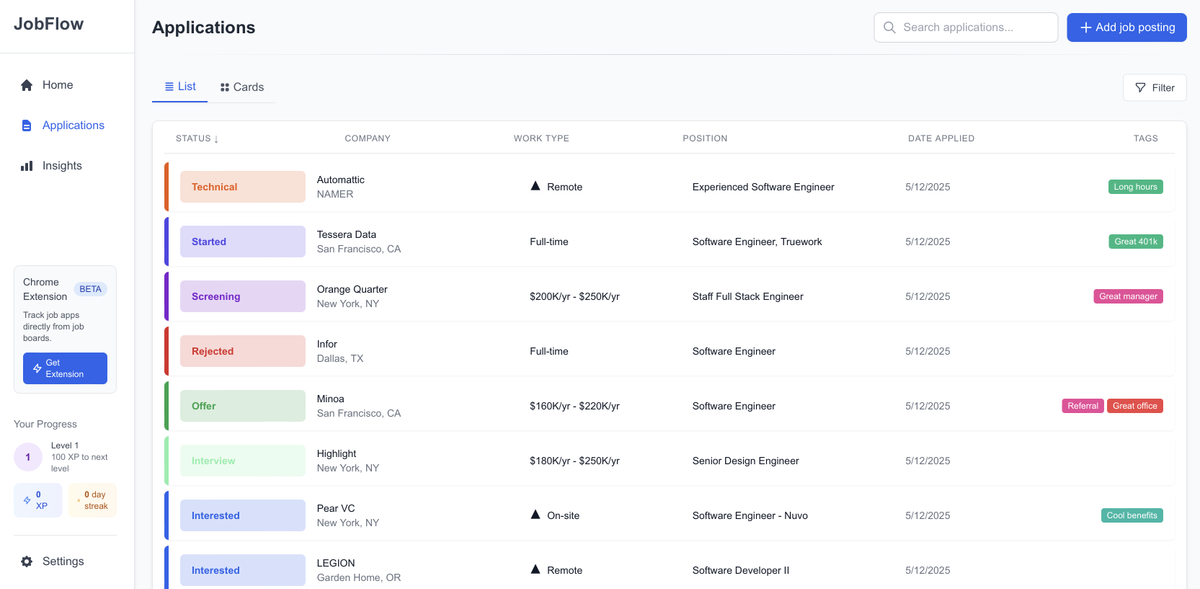Click the search applications input field
1200x589 pixels.
(x=965, y=27)
